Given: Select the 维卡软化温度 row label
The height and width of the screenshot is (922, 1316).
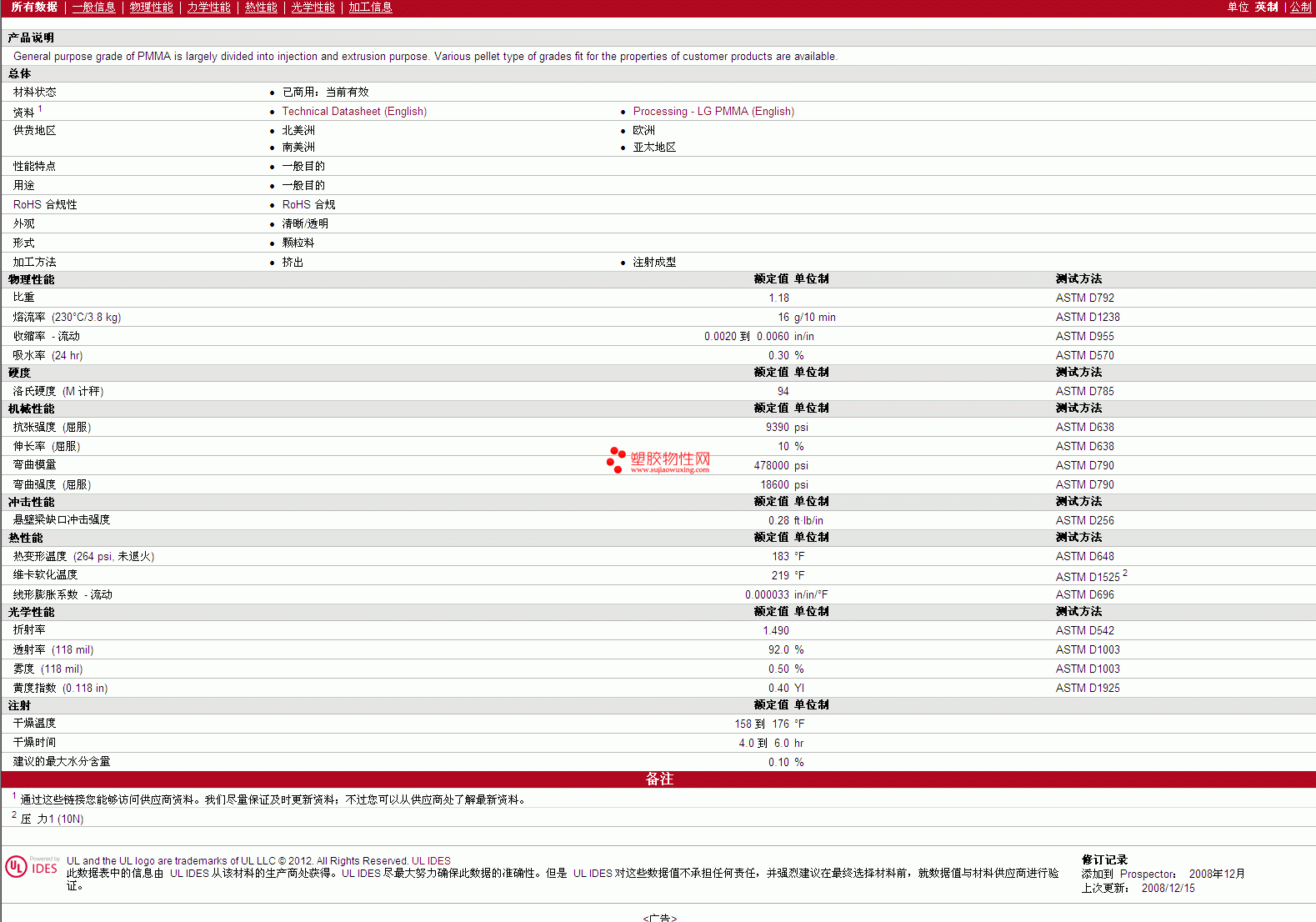Looking at the screenshot, I should (x=45, y=575).
